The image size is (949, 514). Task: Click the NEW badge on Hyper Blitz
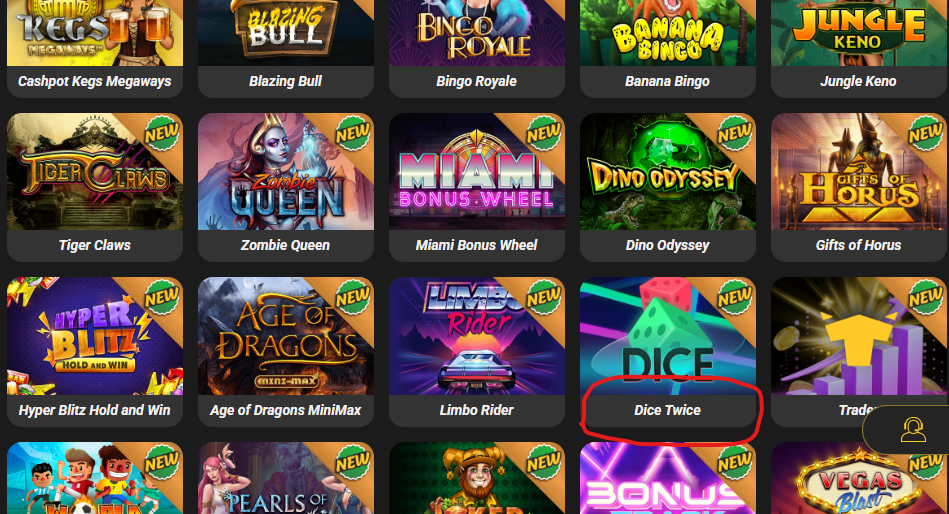162,297
